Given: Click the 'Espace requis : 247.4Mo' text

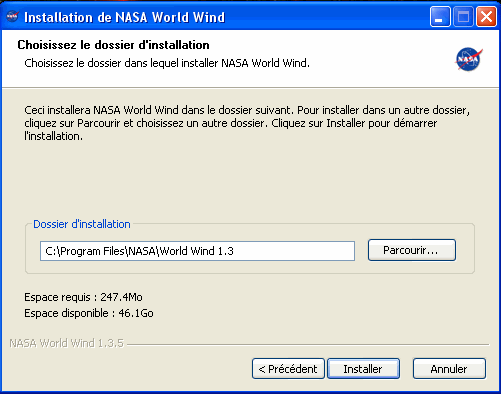Looking at the screenshot, I should click(83, 297).
